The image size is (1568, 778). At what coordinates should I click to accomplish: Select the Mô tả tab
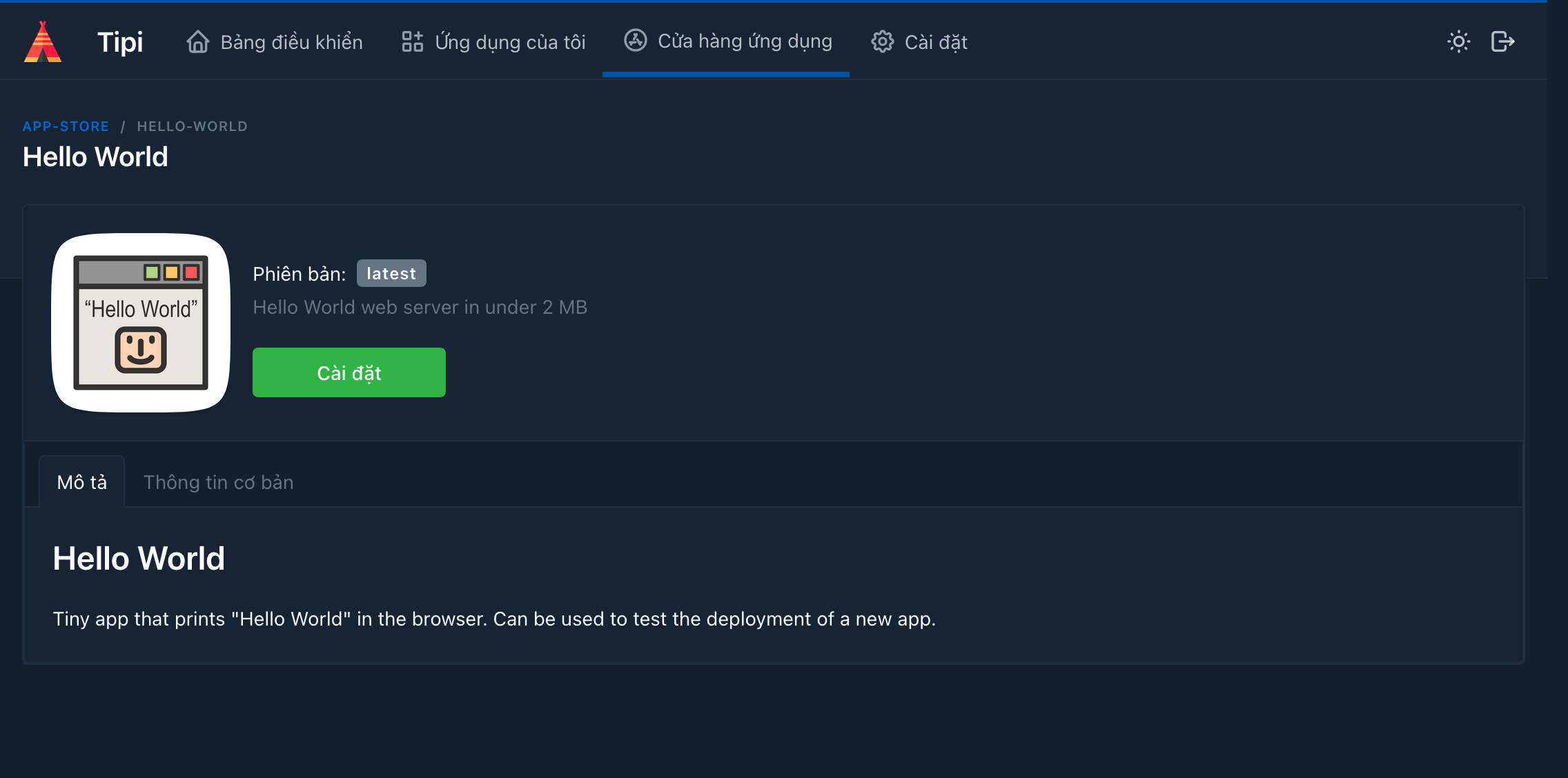pyautogui.click(x=81, y=482)
